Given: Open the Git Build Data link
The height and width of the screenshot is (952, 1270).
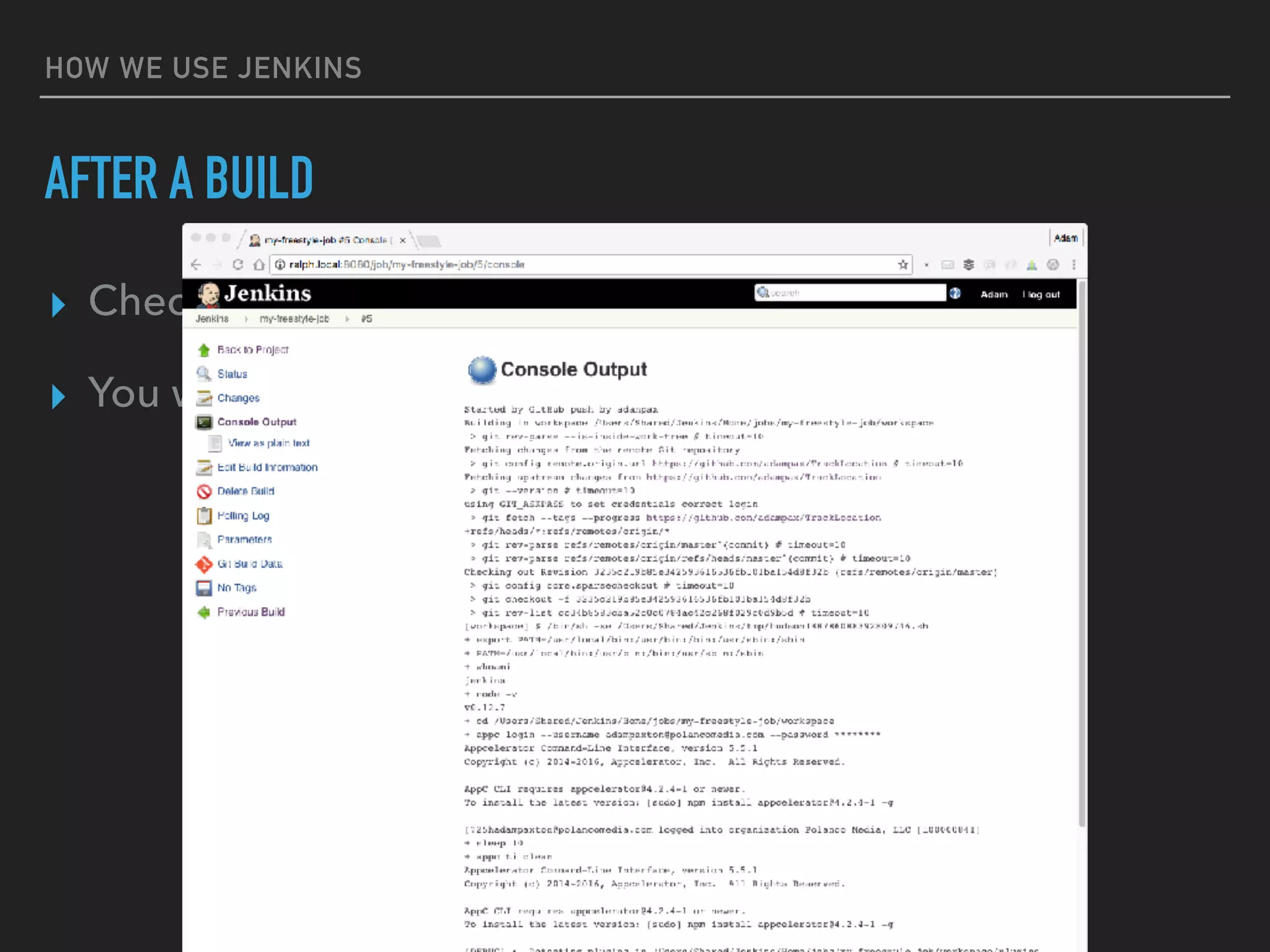Looking at the screenshot, I should pos(250,564).
